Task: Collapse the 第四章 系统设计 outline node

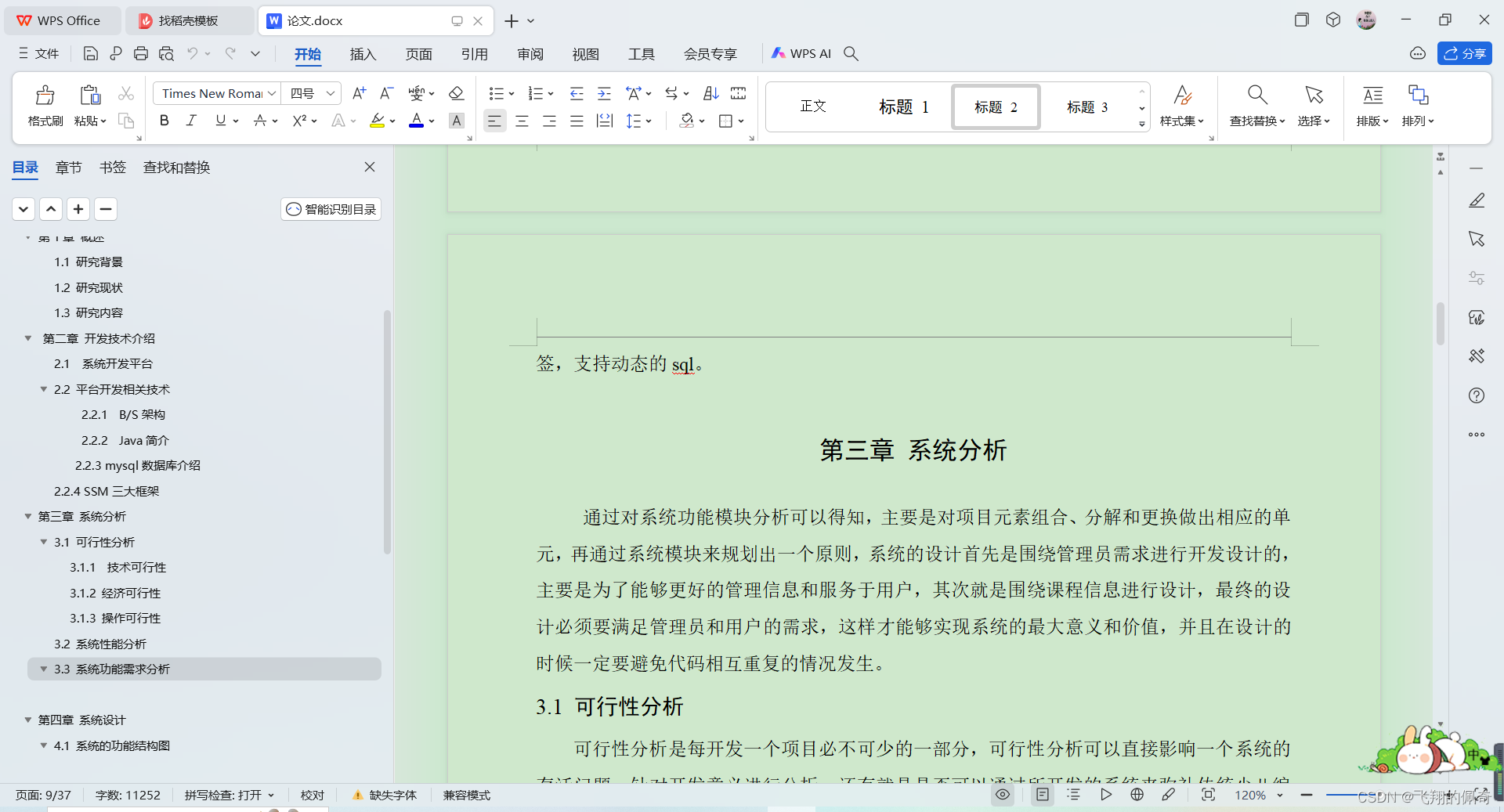Action: [x=28, y=720]
